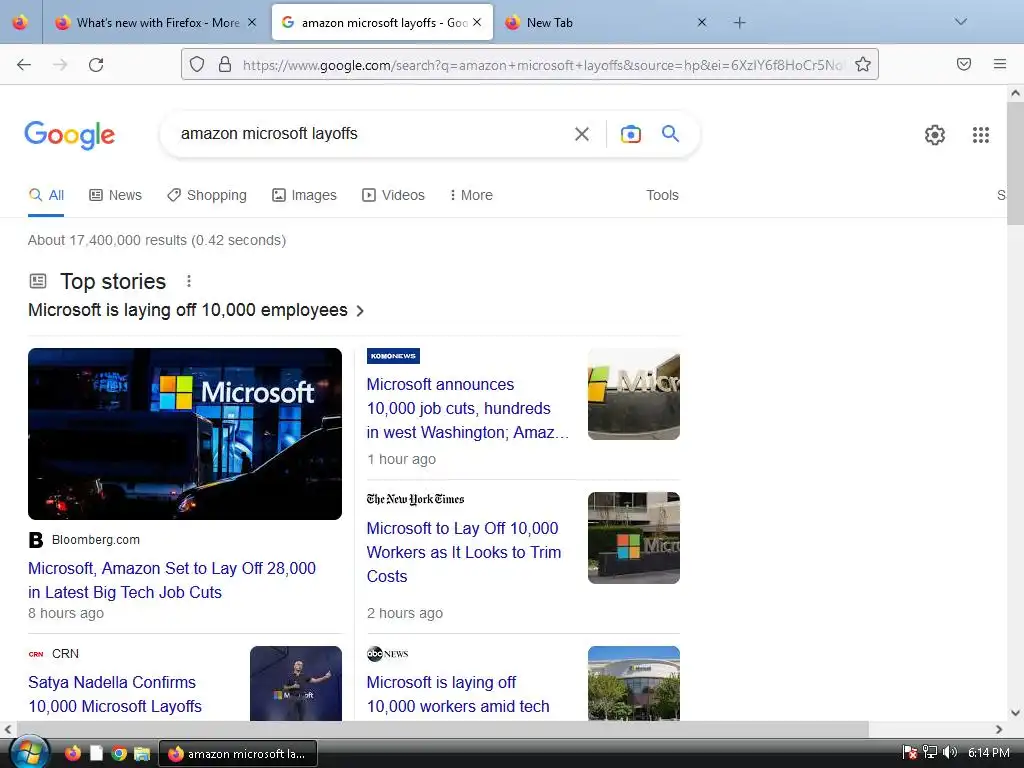Open Bloomberg 'Microsoft, Amazon Set to Lay Off 28,000' article
The height and width of the screenshot is (768, 1024).
[x=172, y=580]
